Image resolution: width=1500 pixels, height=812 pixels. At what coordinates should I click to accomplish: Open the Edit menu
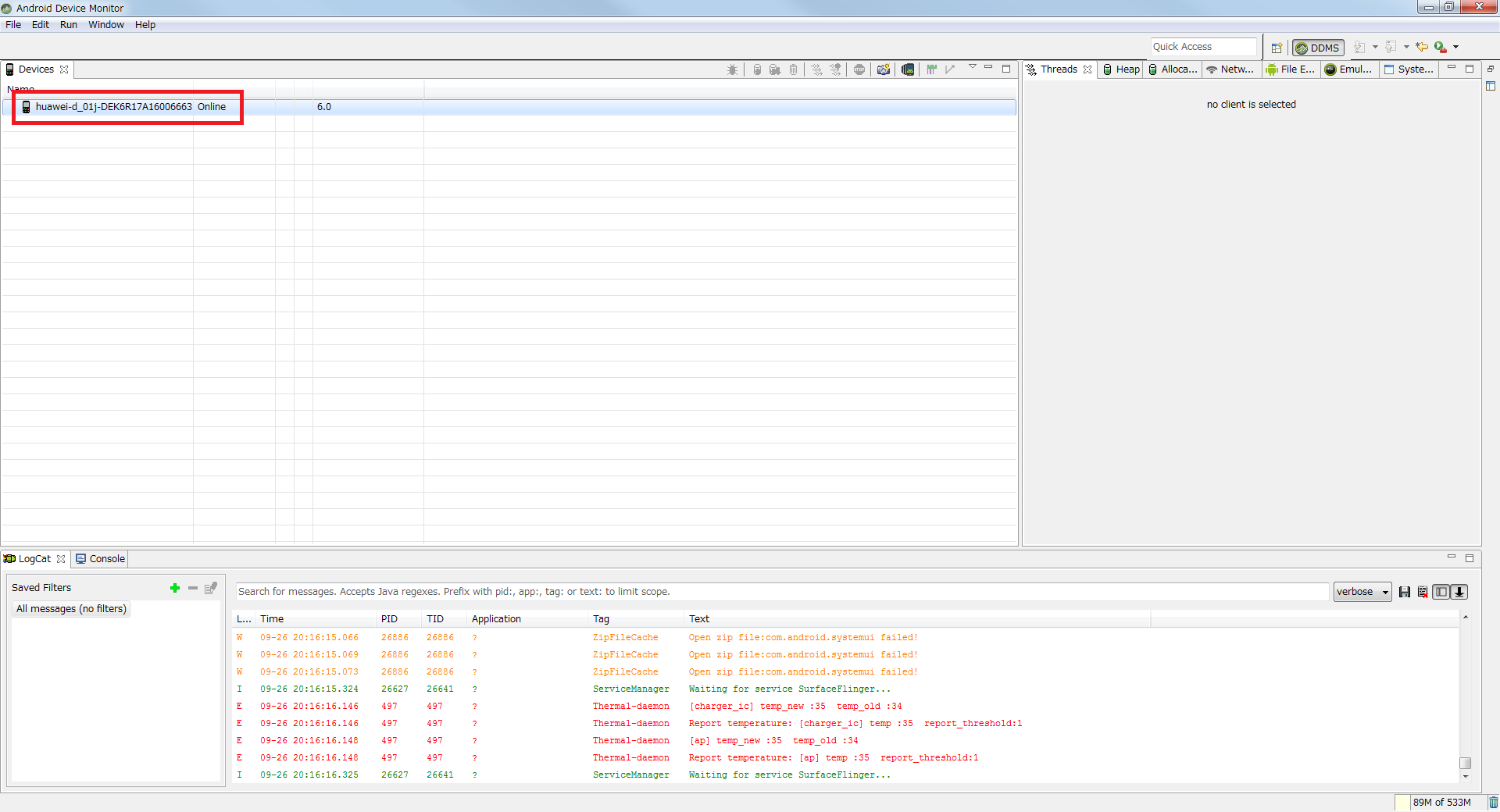41,25
